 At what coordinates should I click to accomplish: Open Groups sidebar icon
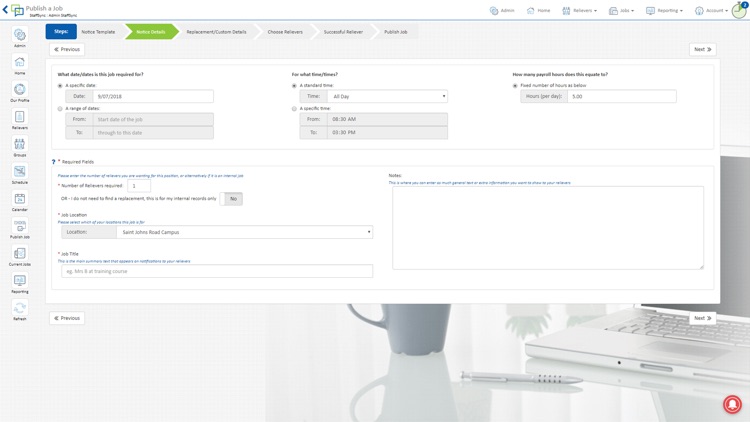[x=20, y=147]
